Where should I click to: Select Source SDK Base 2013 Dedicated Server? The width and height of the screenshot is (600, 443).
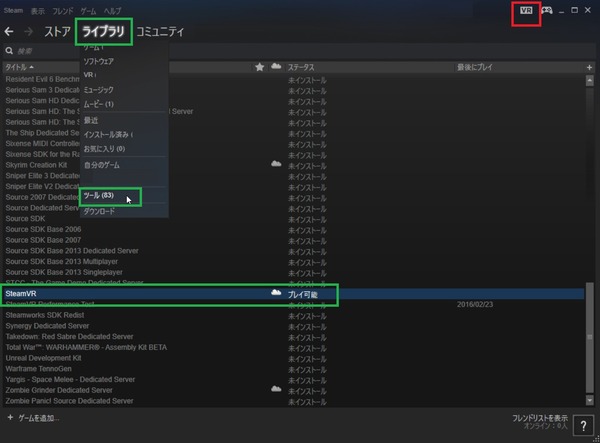[x=72, y=251]
